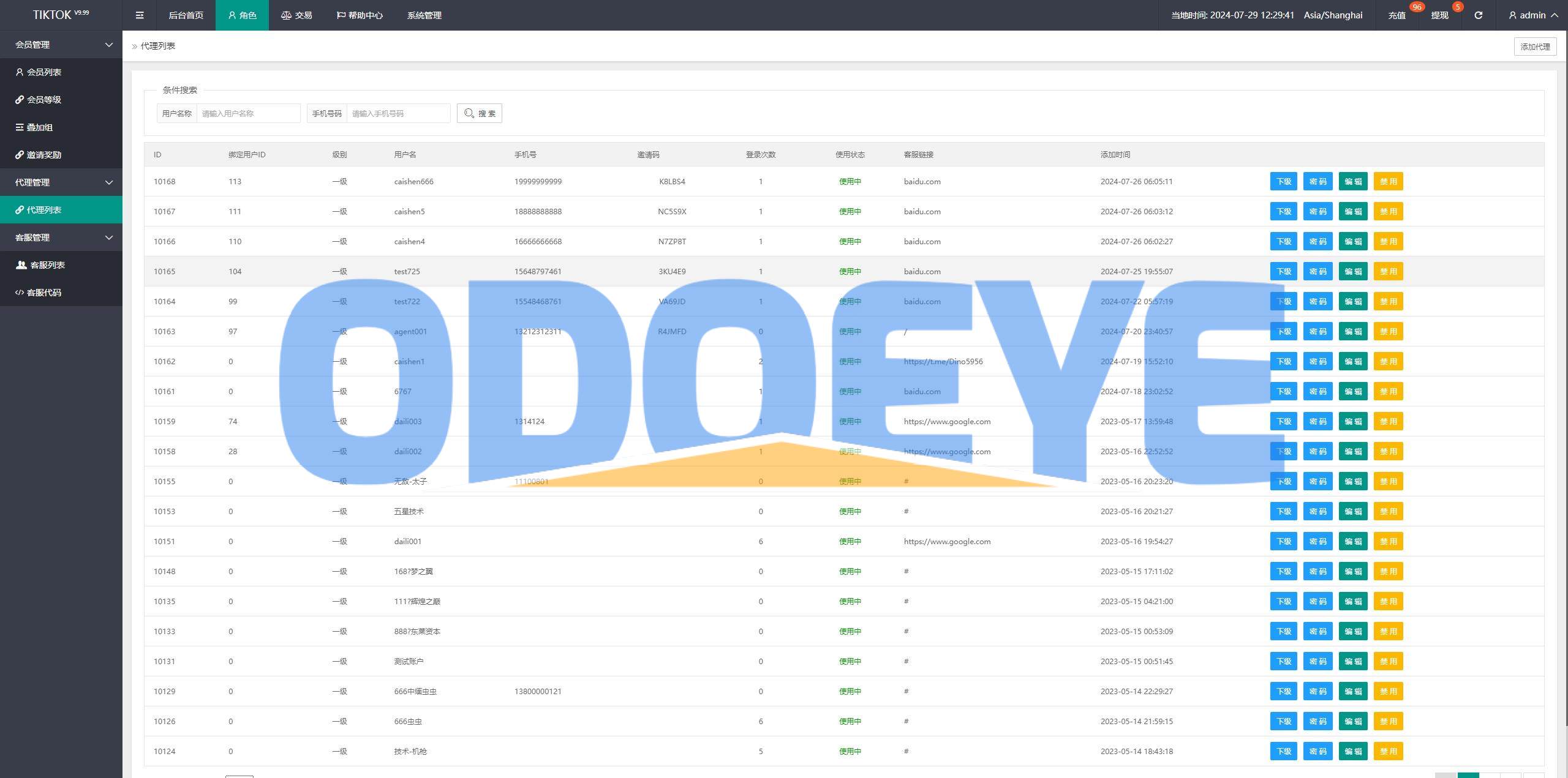The image size is (1568, 778).
Task: Click 密码 for daili001 row
Action: tap(1317, 541)
